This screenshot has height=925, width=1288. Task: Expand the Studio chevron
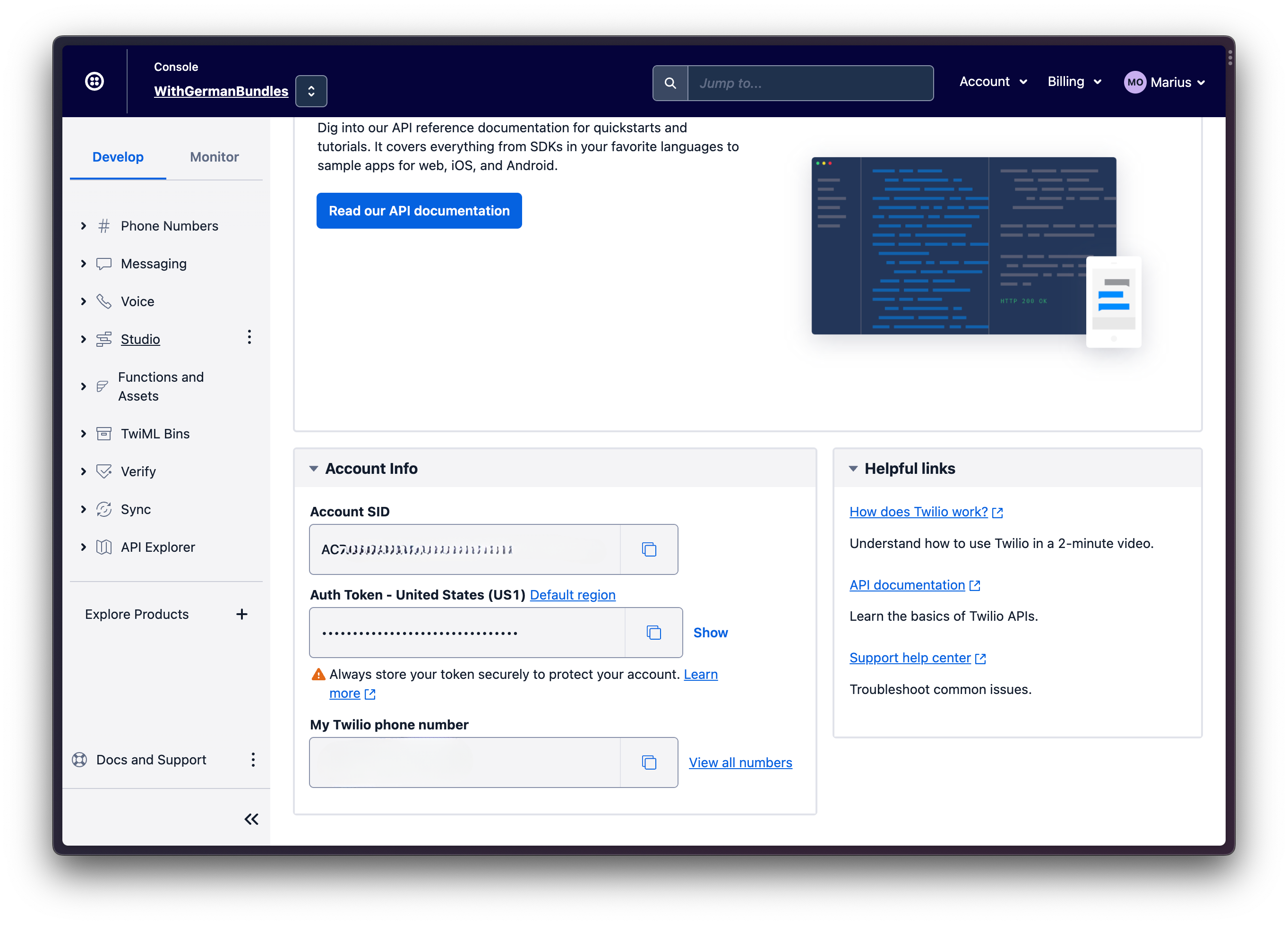(84, 339)
